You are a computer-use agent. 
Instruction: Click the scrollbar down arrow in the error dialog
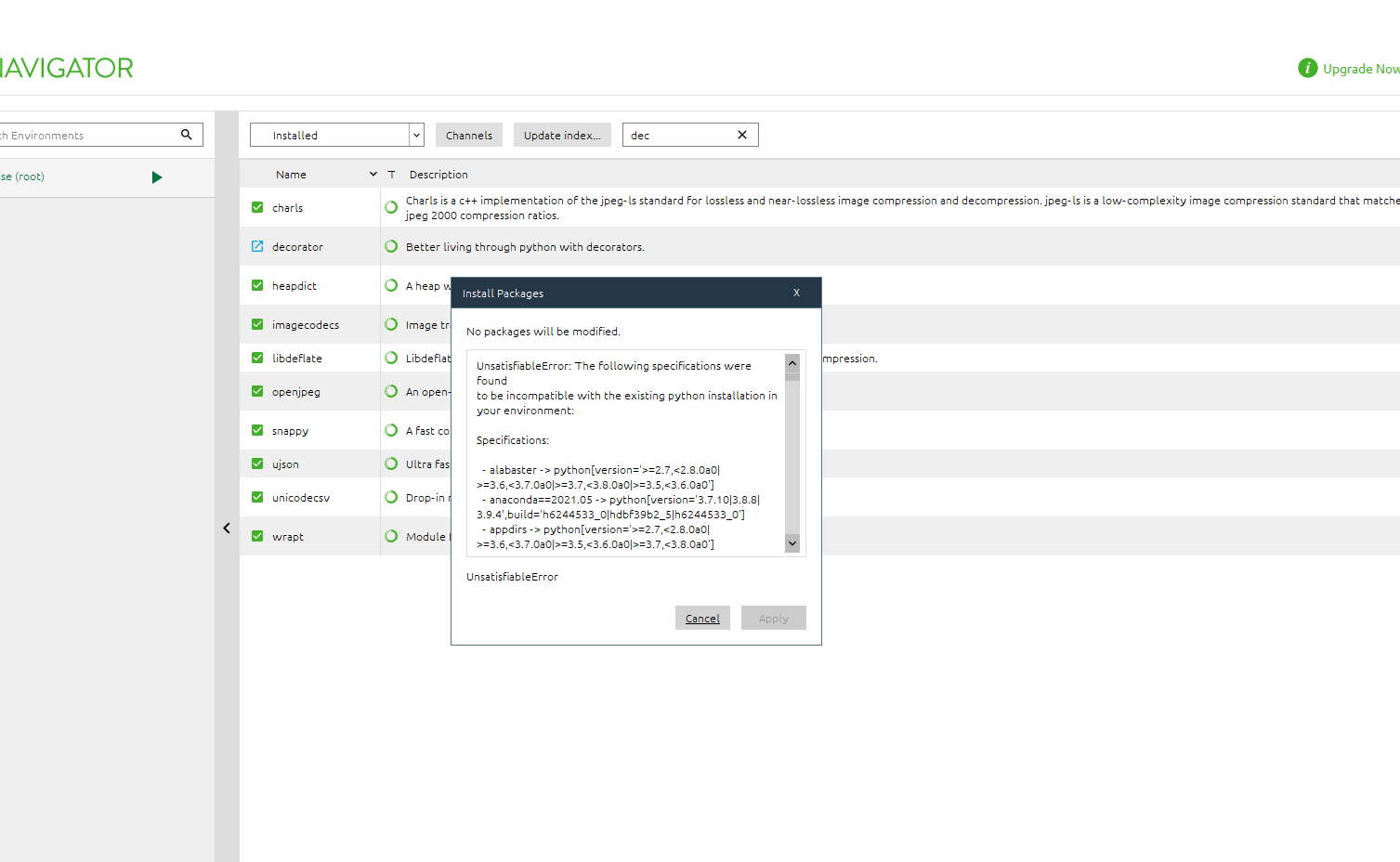792,542
